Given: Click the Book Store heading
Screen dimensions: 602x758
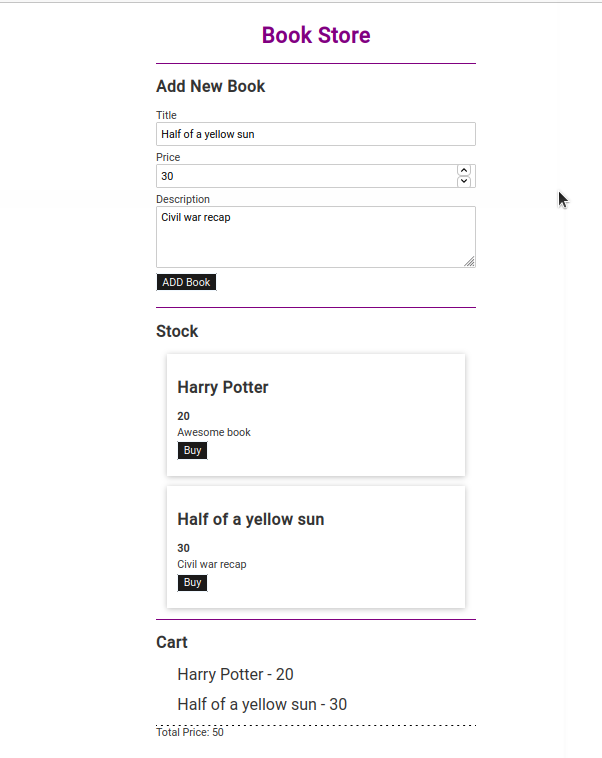Looking at the screenshot, I should coord(316,35).
